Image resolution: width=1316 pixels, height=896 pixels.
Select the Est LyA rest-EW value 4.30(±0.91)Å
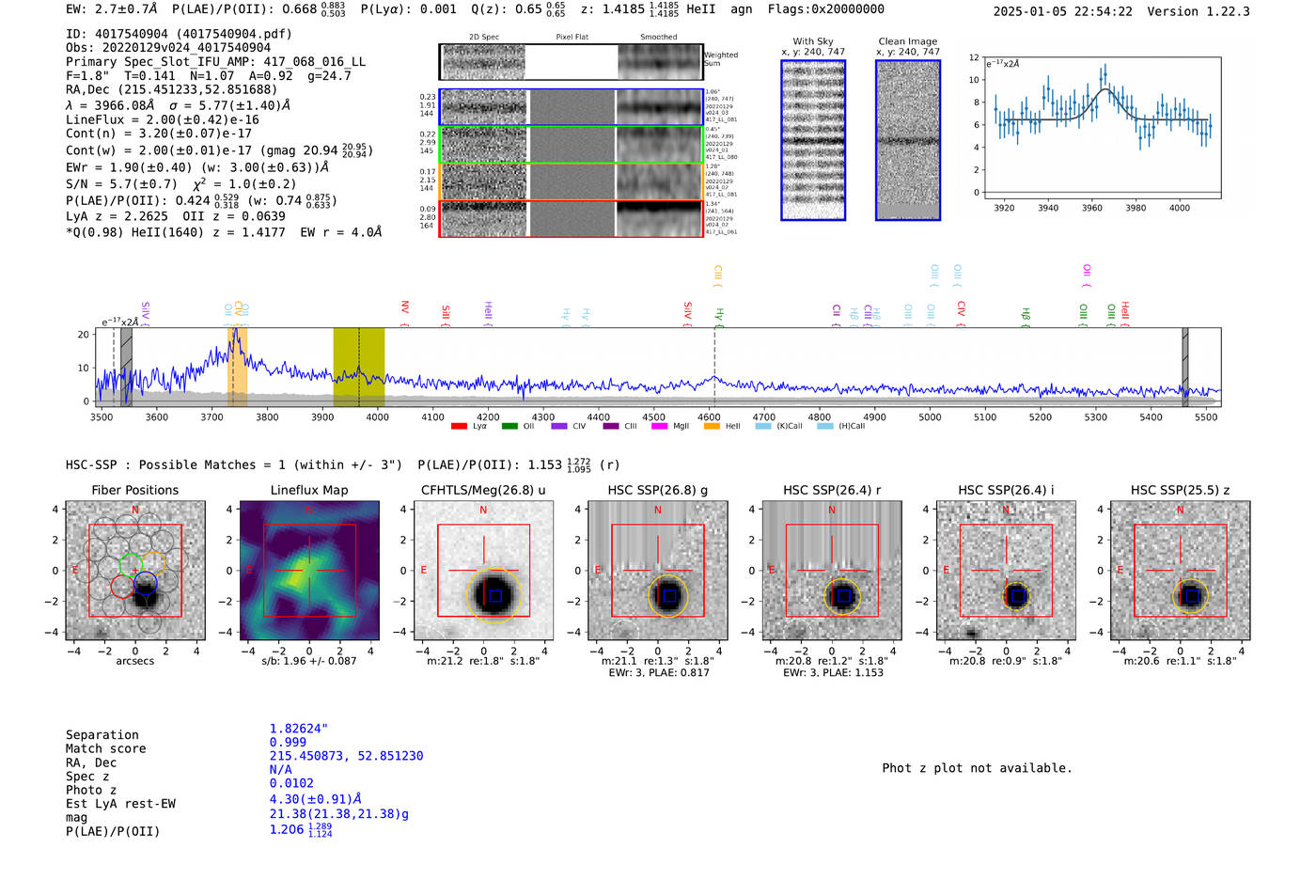[316, 799]
